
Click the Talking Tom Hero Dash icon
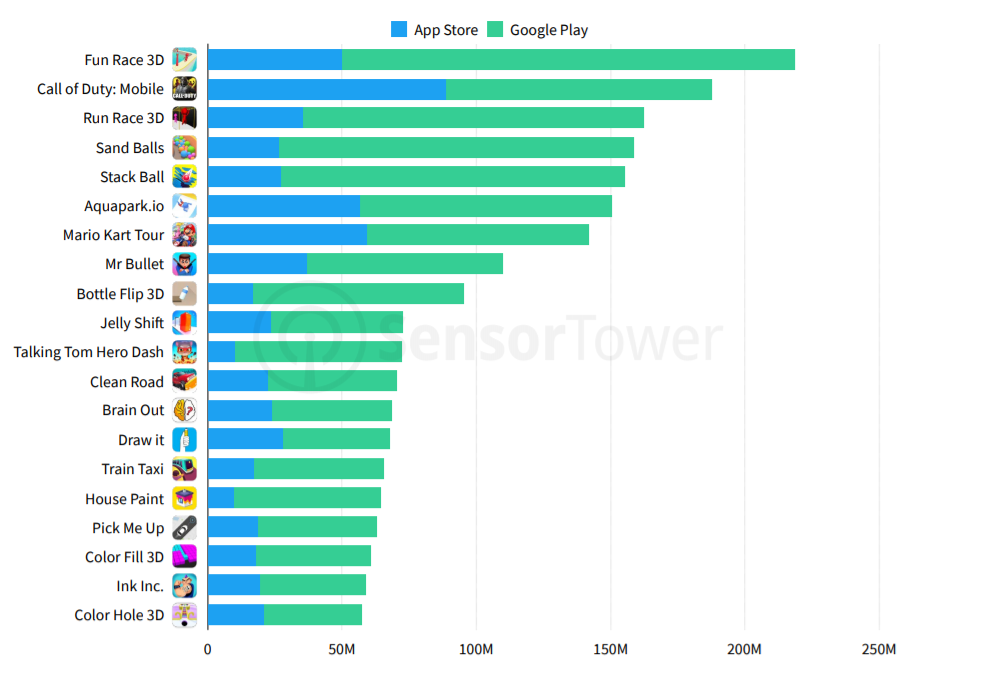coord(185,352)
